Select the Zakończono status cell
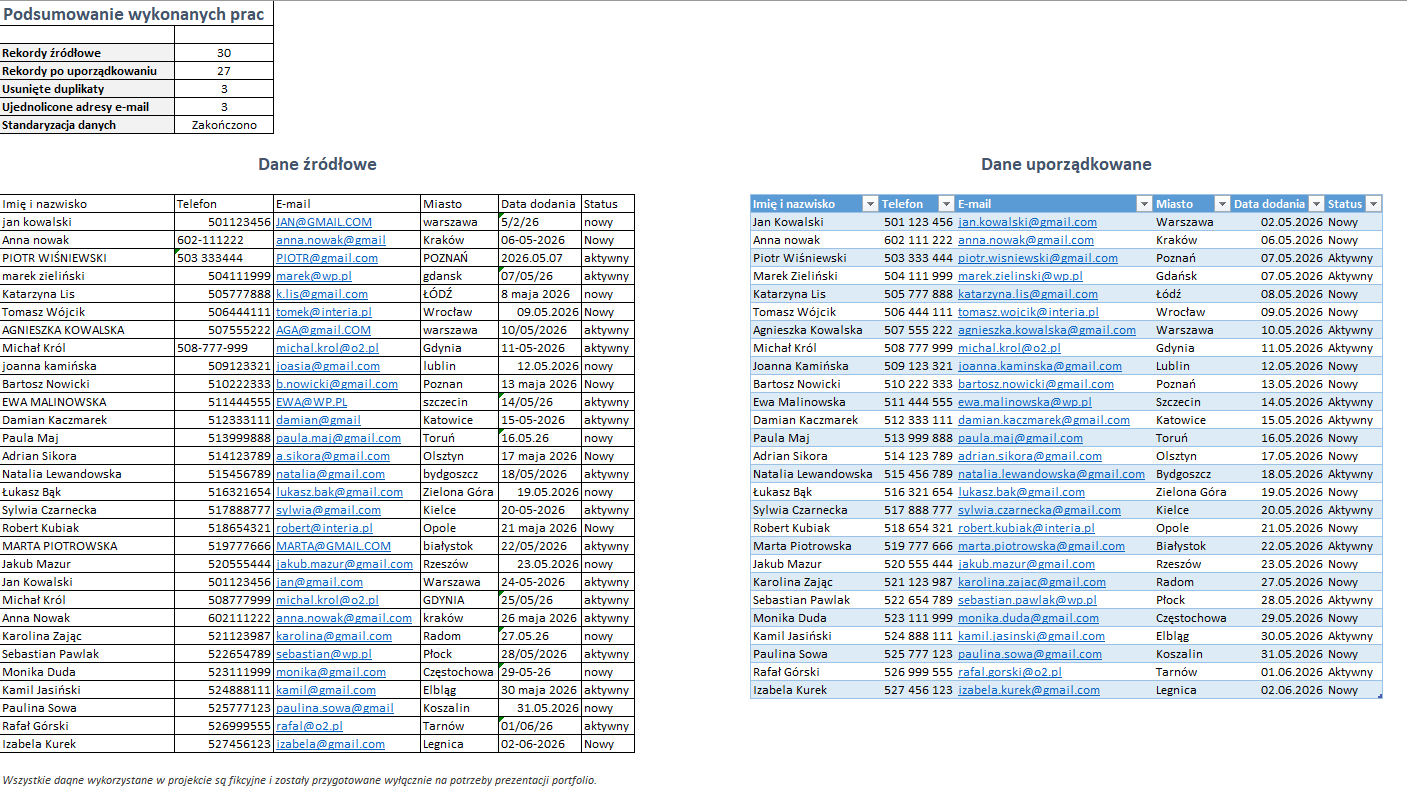This screenshot has height=796, width=1407. [x=224, y=125]
